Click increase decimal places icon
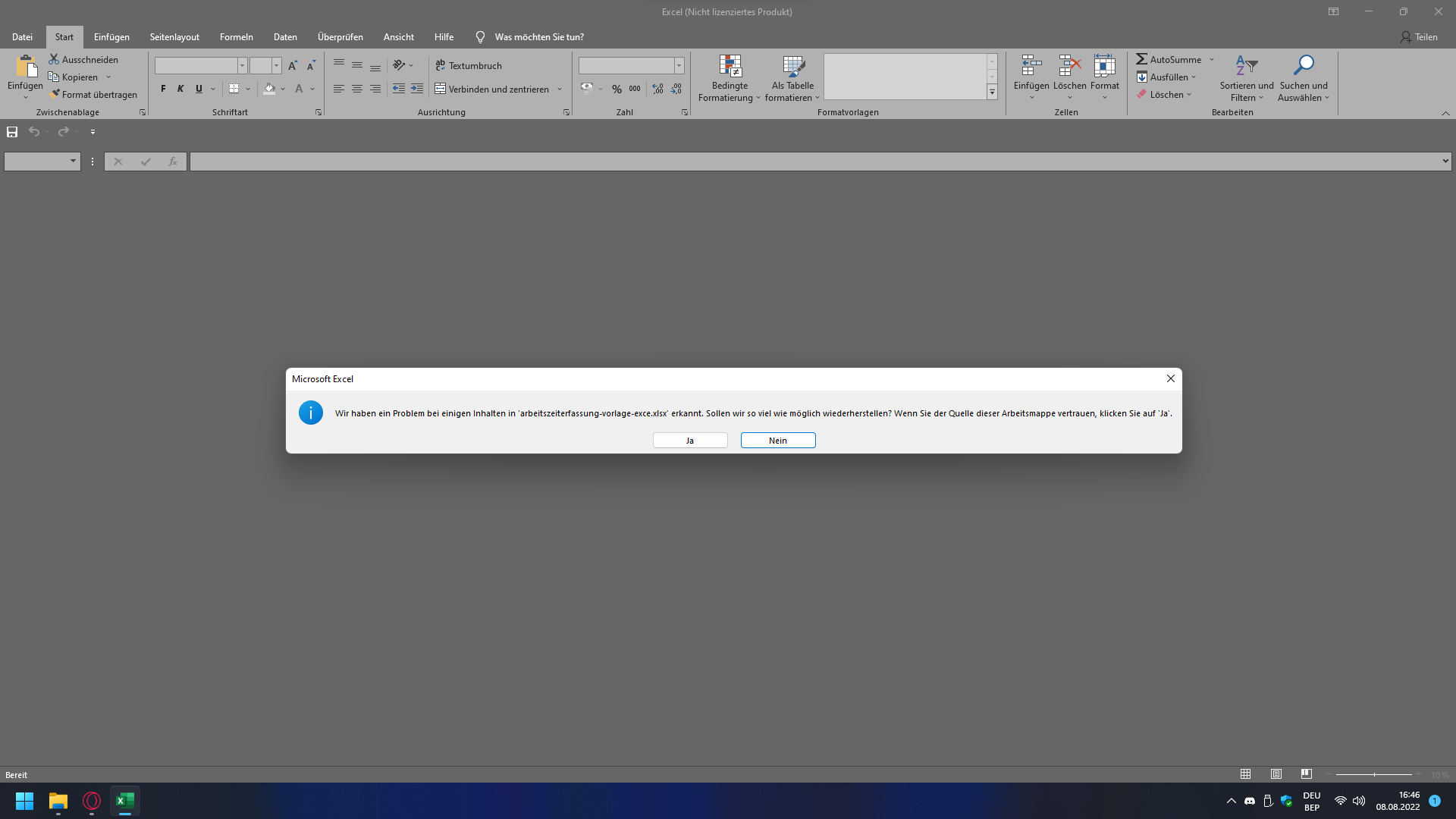1456x819 pixels. pos(657,89)
